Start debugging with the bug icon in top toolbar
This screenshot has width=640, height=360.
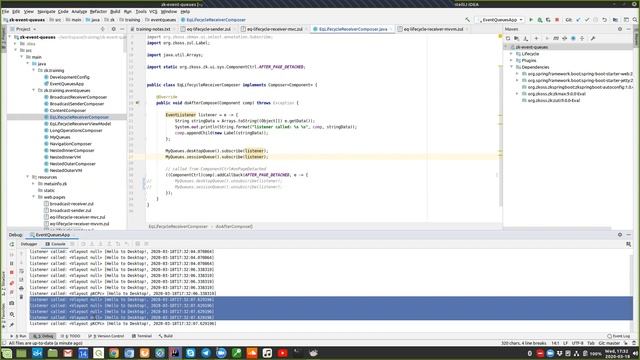[540, 20]
